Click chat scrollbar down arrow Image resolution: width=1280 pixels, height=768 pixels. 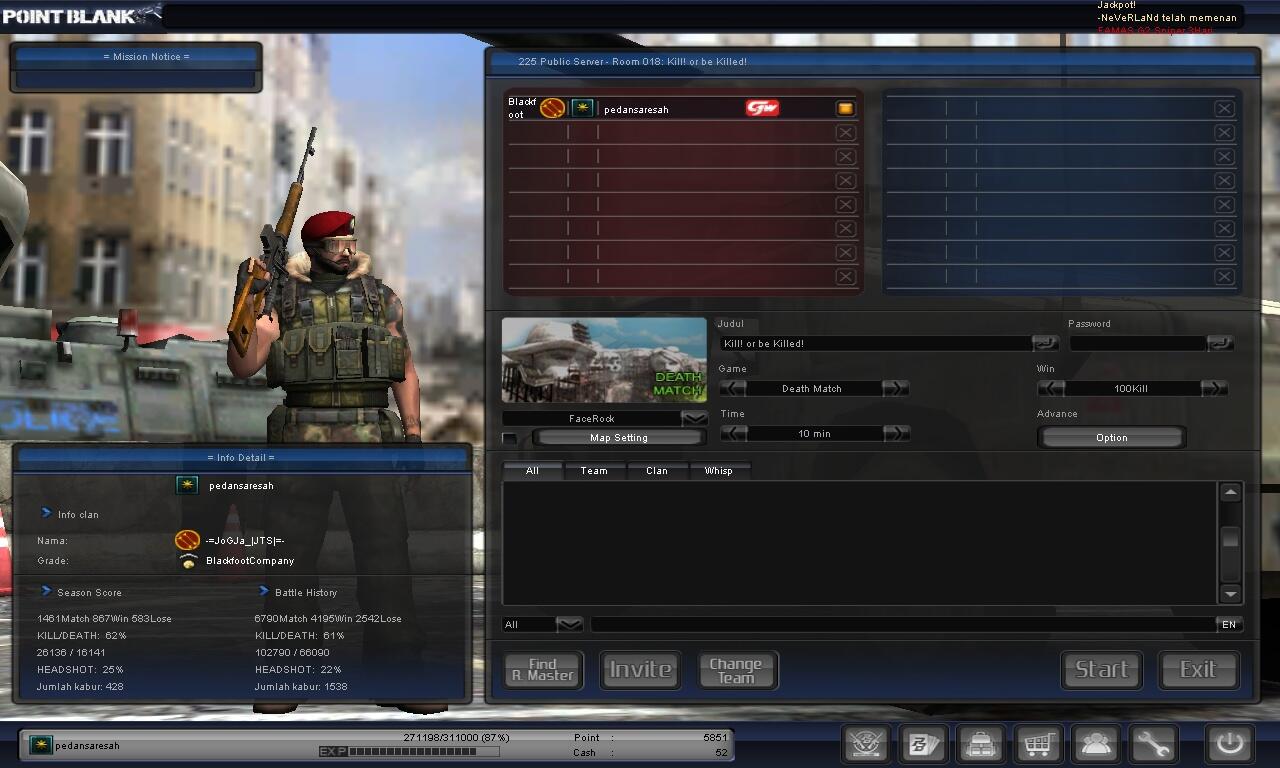pos(1230,593)
